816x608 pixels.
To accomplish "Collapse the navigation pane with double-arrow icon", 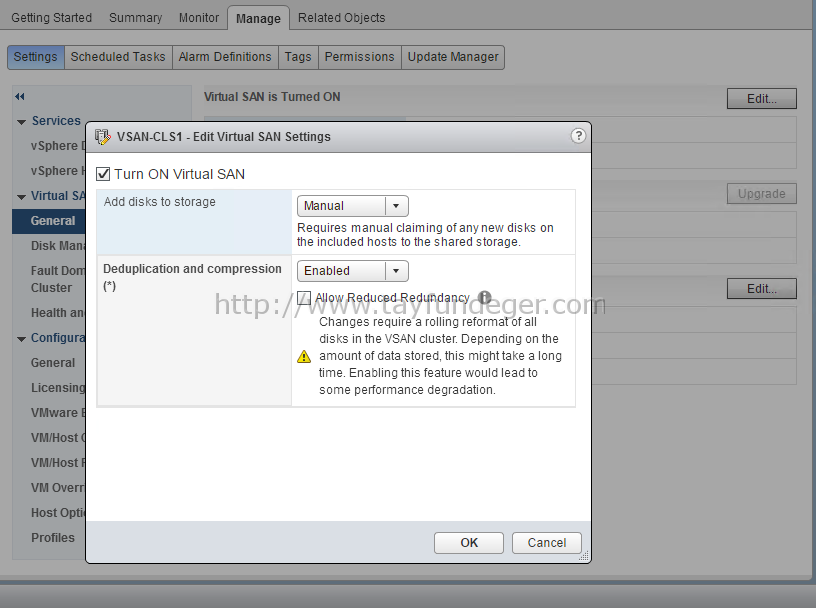I will click(x=20, y=96).
